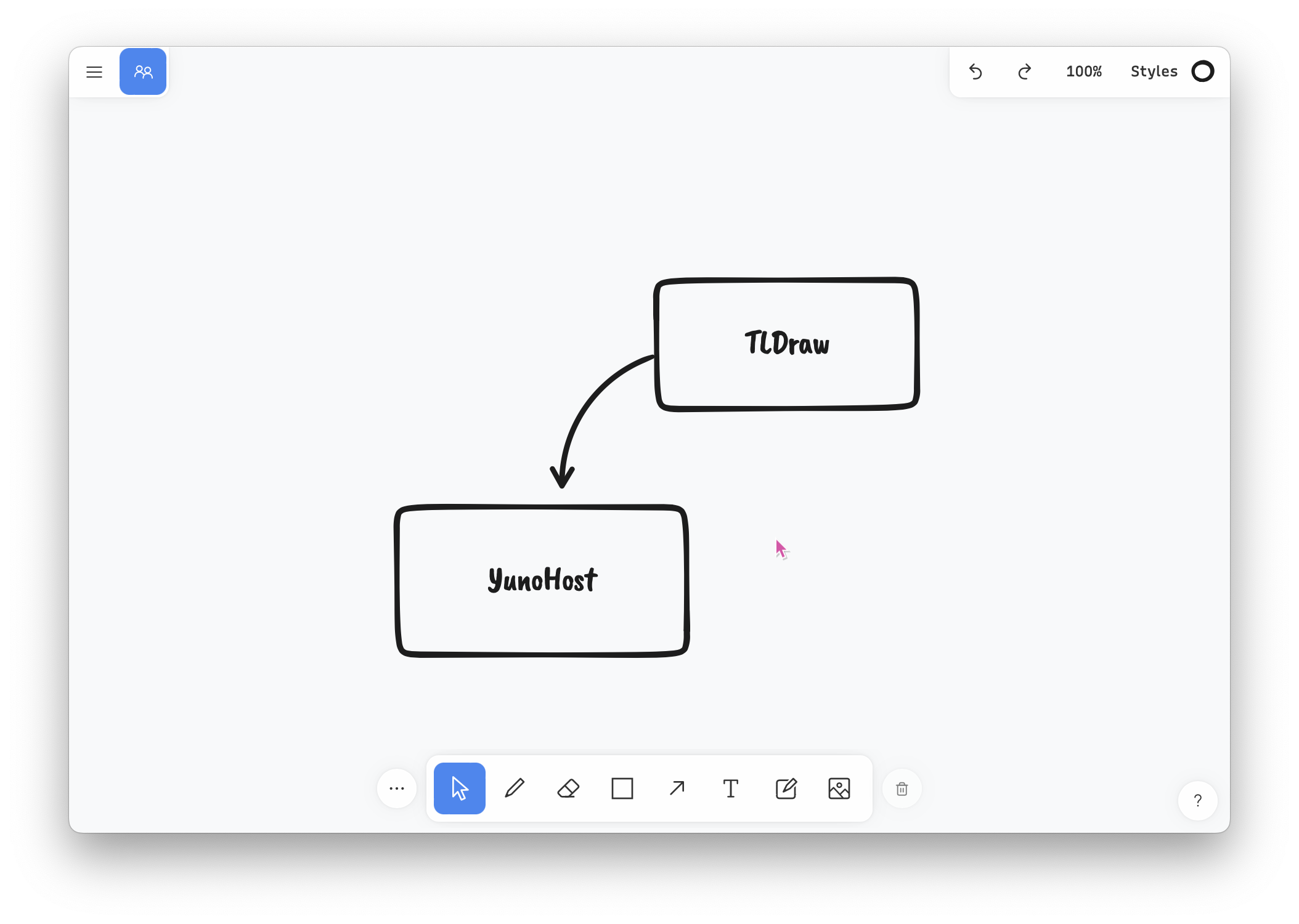Redo the last undone action
Image resolution: width=1299 pixels, height=924 pixels.
pyautogui.click(x=1024, y=71)
